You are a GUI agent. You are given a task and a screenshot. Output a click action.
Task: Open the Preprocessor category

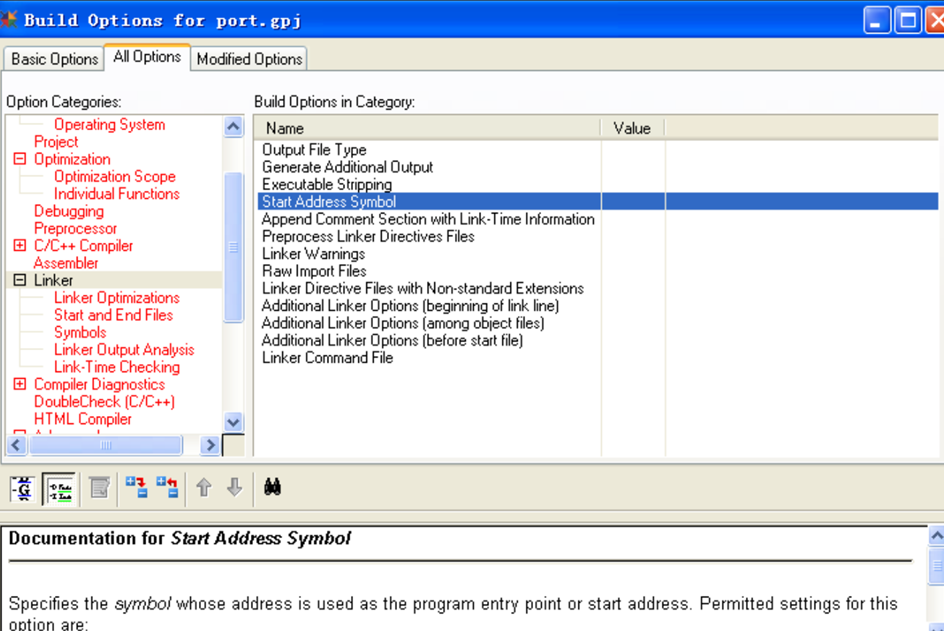[x=75, y=229]
